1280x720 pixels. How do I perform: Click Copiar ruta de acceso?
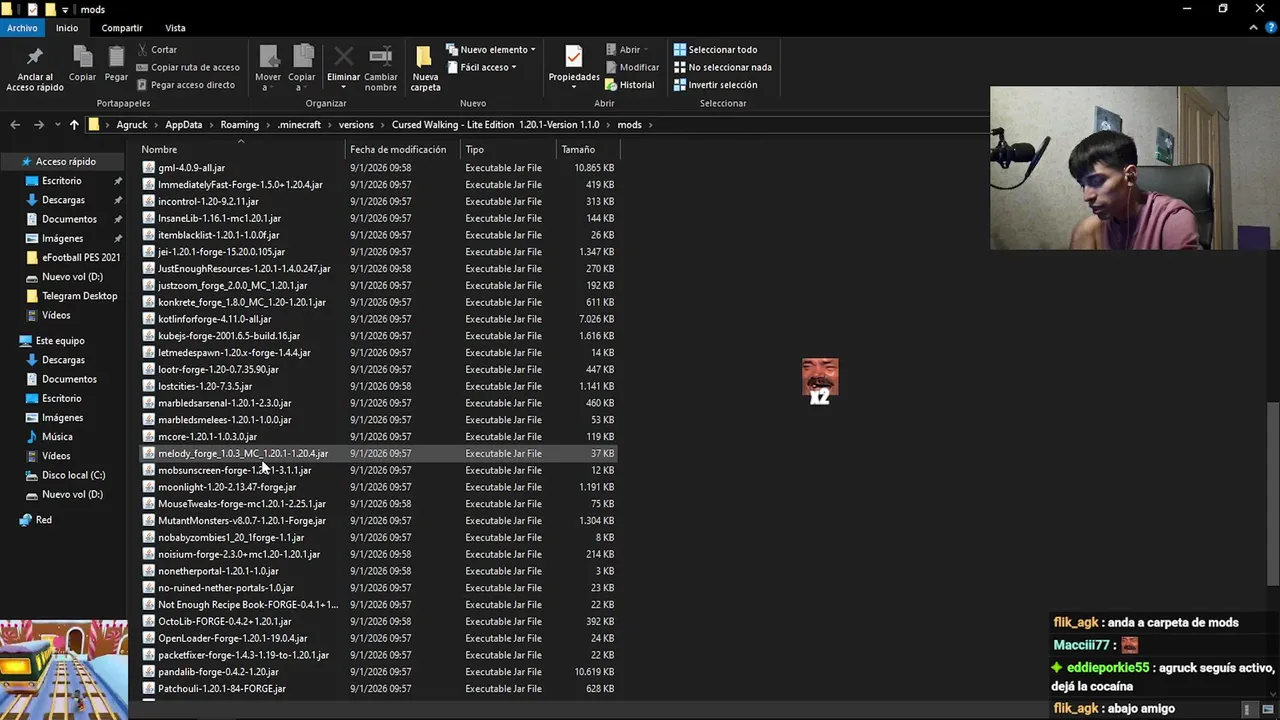coord(187,67)
